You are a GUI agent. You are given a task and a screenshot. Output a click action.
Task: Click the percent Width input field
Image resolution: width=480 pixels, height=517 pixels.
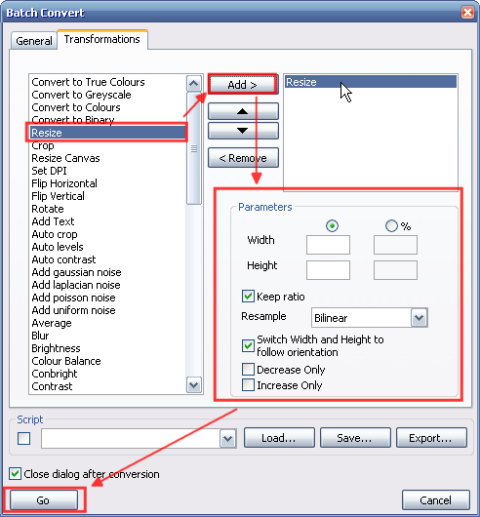(395, 245)
